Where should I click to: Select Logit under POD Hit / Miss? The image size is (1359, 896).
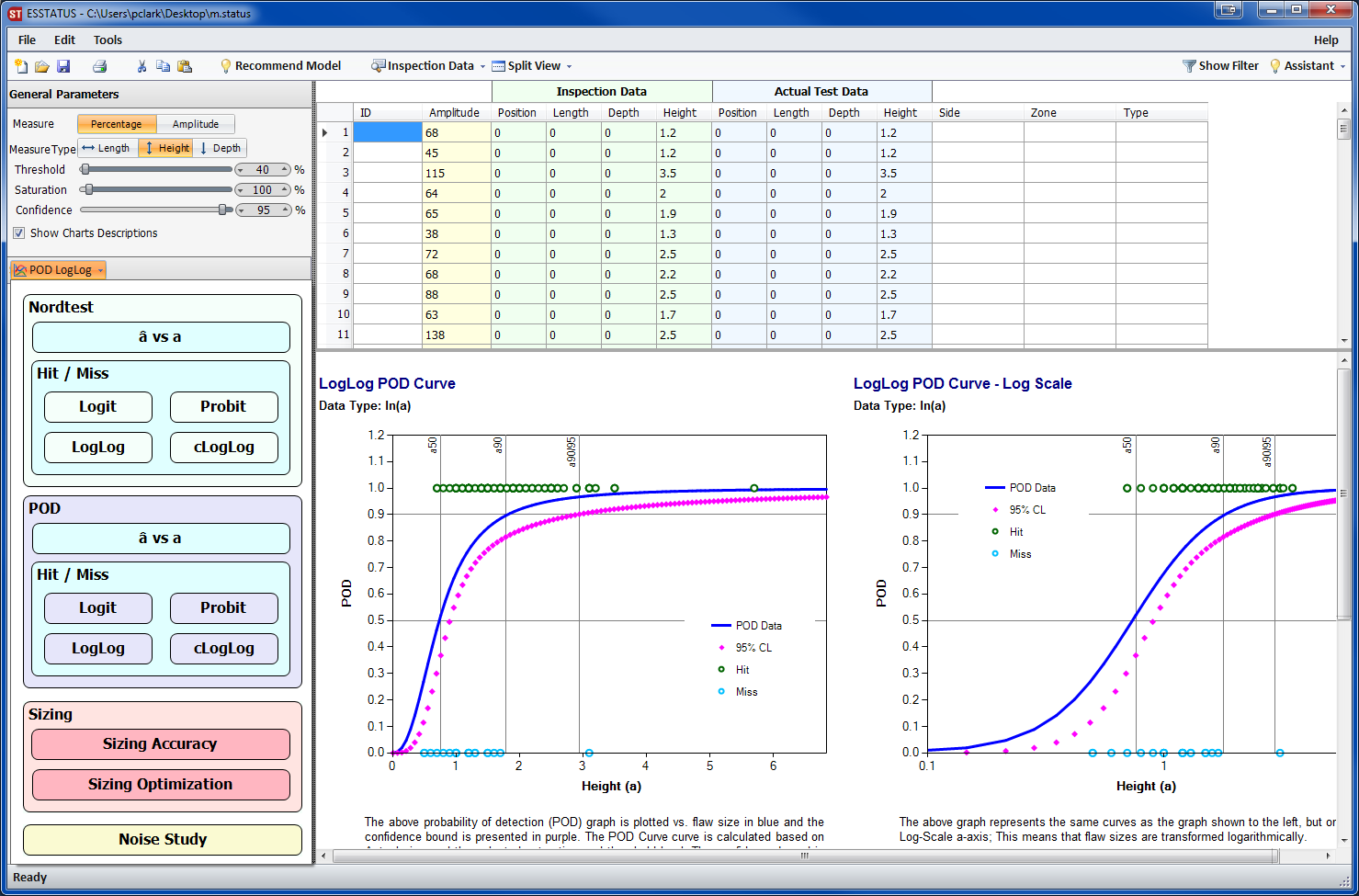point(98,608)
